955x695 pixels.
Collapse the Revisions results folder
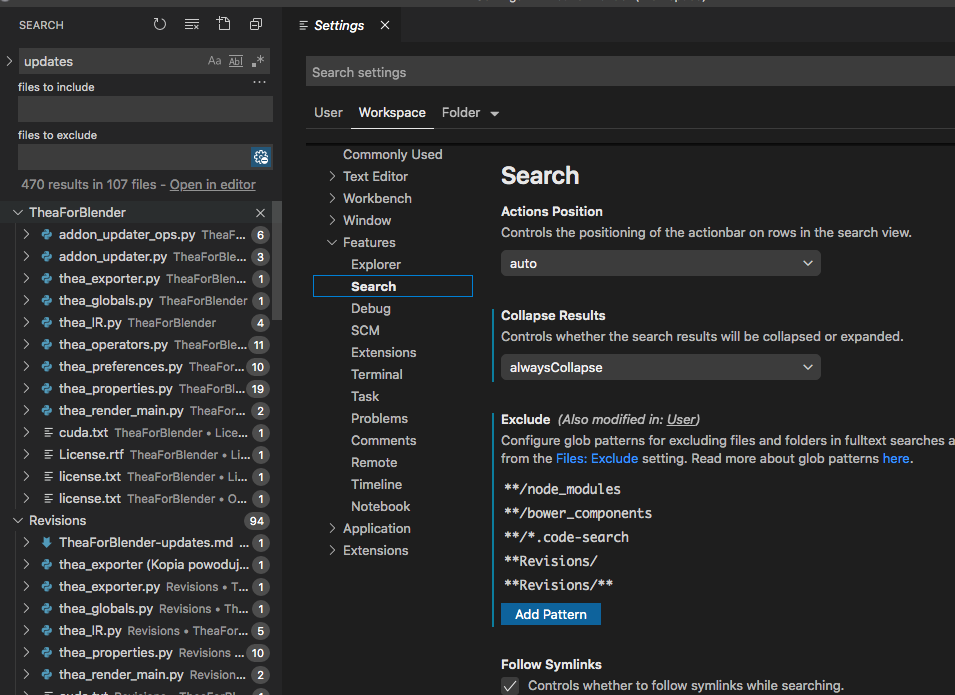point(18,521)
